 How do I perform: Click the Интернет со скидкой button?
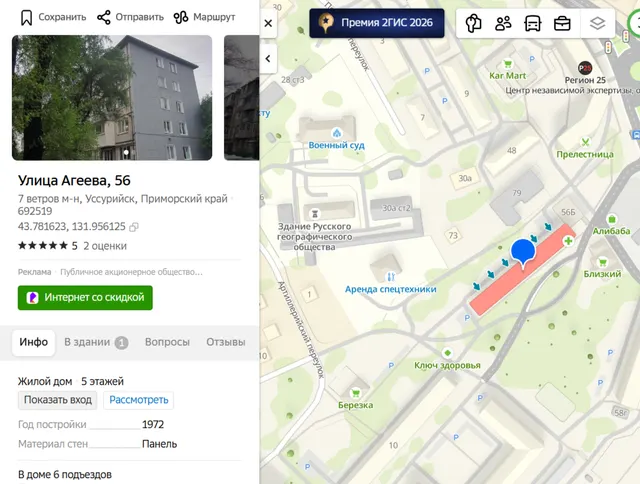coord(85,298)
